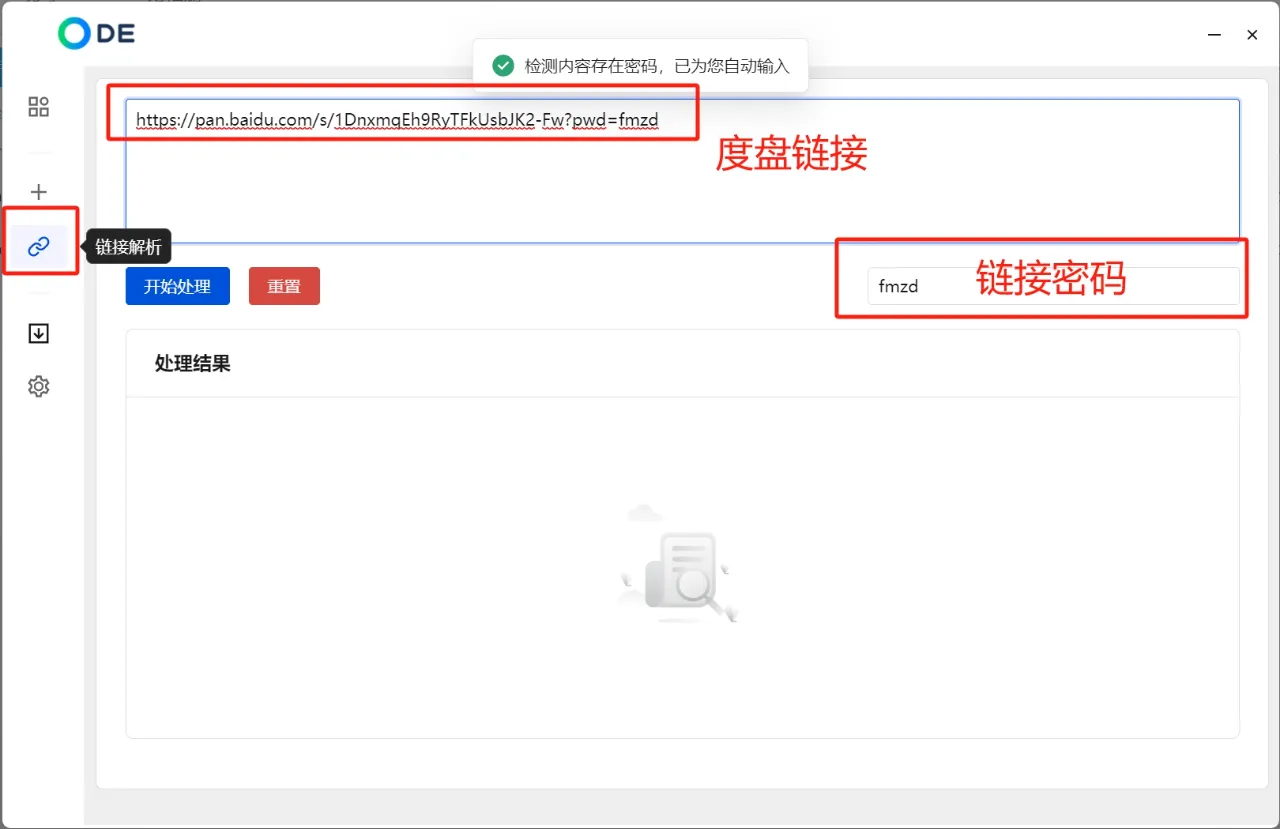Click the ODE logo at top left
1280x829 pixels.
click(96, 34)
